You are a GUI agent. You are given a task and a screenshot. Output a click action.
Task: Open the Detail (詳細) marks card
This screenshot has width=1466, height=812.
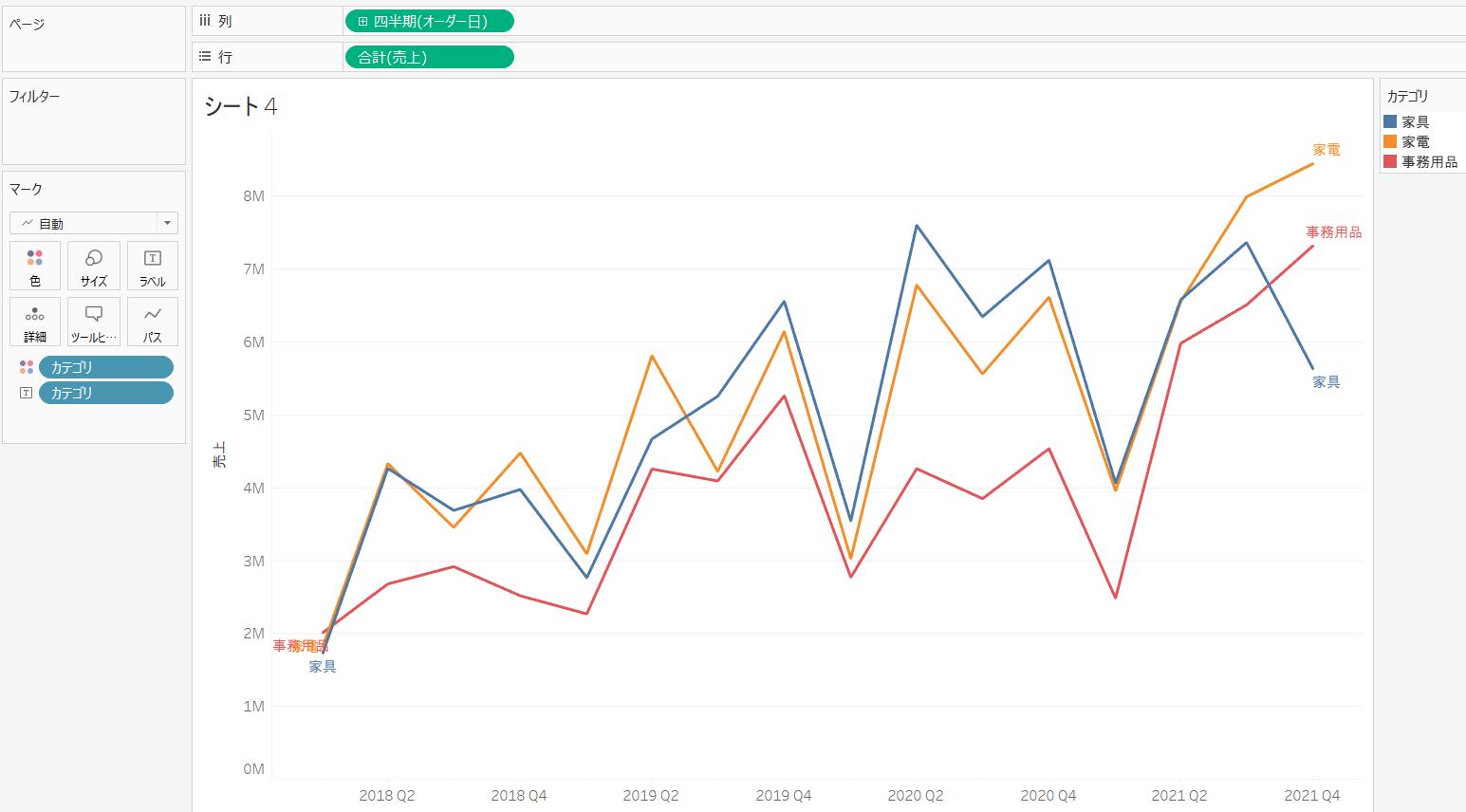click(35, 322)
